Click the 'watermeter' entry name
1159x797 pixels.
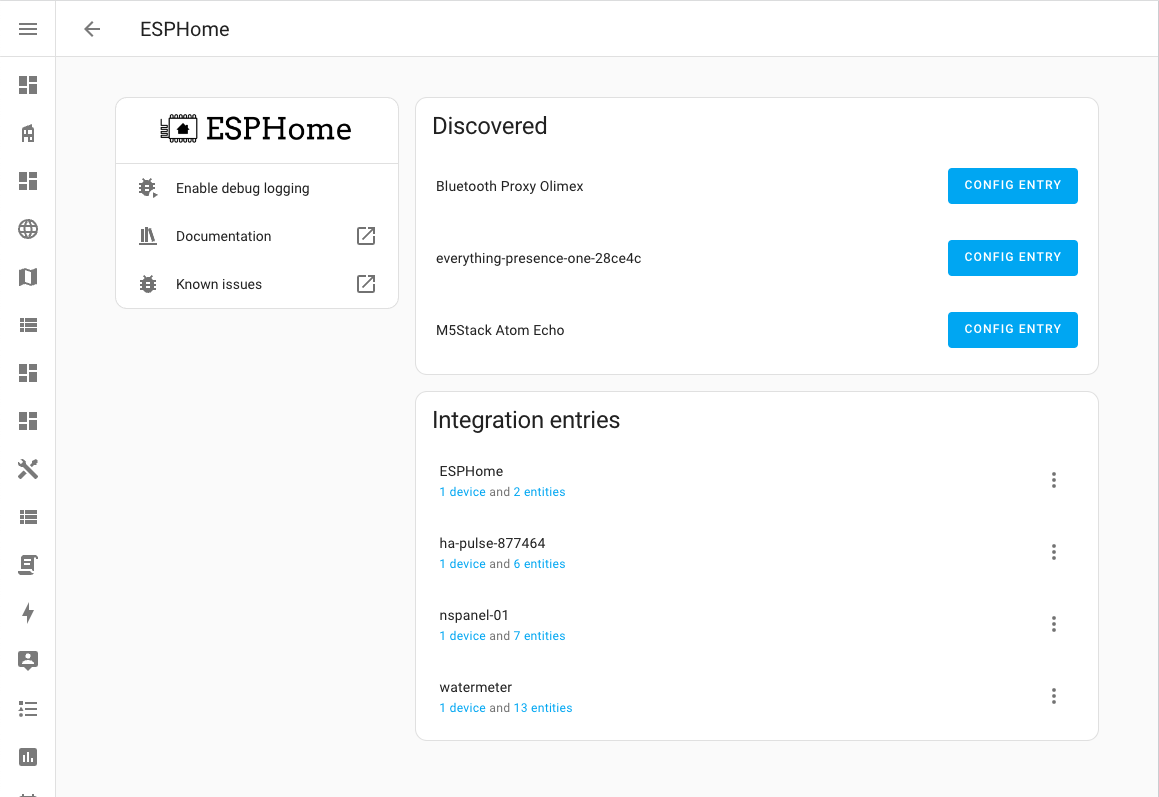[475, 687]
